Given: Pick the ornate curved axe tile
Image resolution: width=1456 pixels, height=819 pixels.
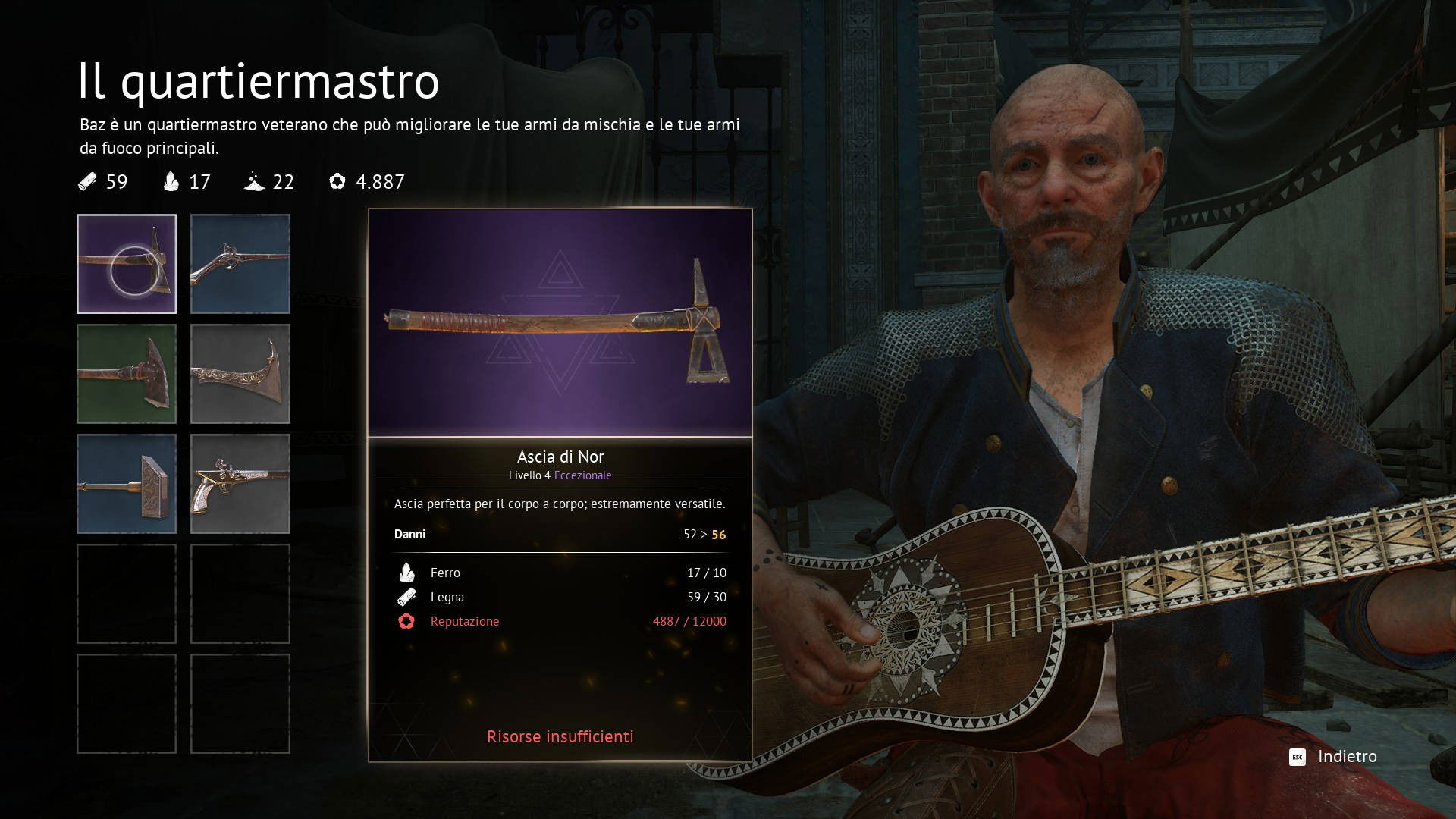Looking at the screenshot, I should (x=240, y=374).
